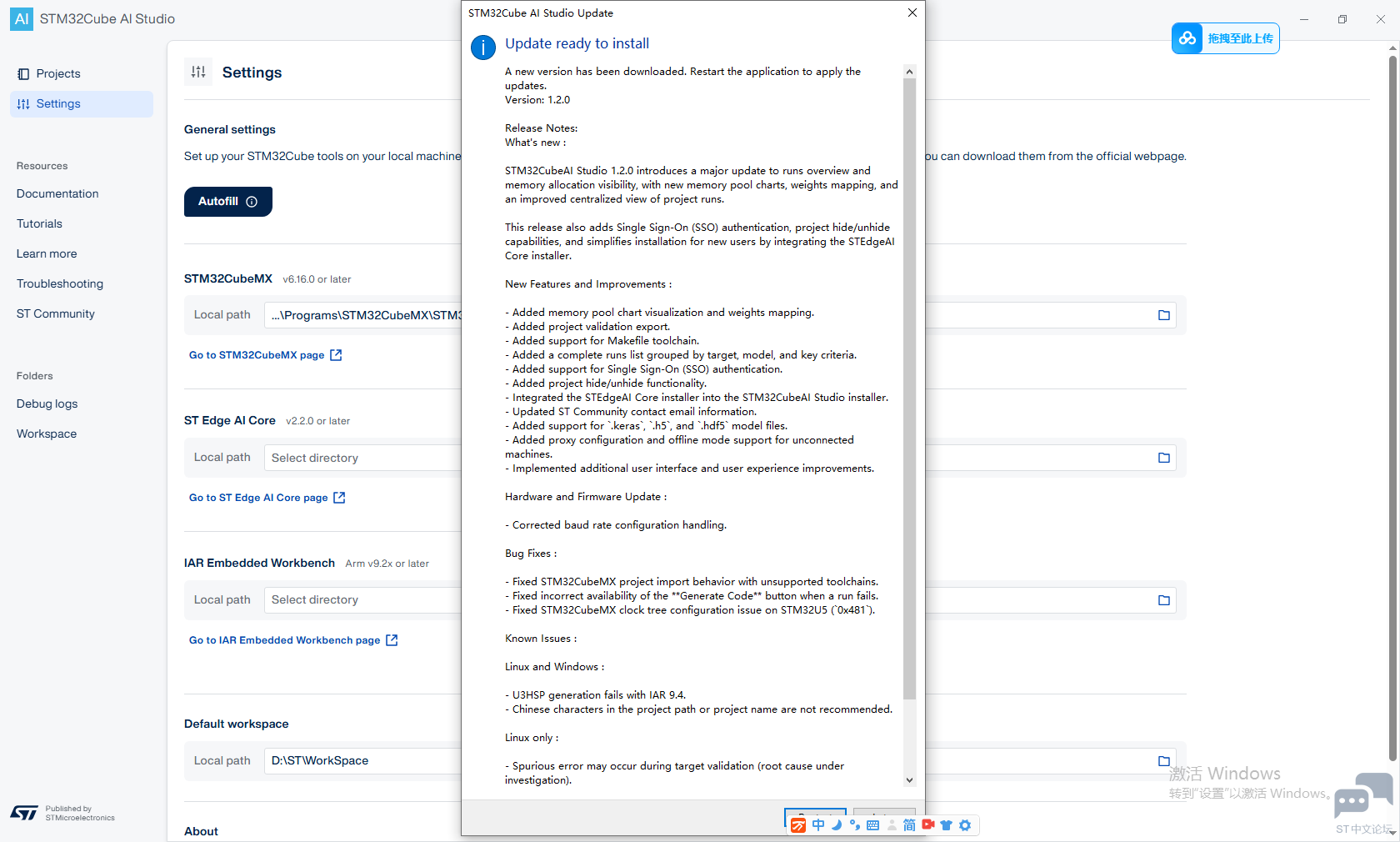Click Settings page scrollbar up arrow
The width and height of the screenshot is (1400, 842).
[x=1392, y=48]
